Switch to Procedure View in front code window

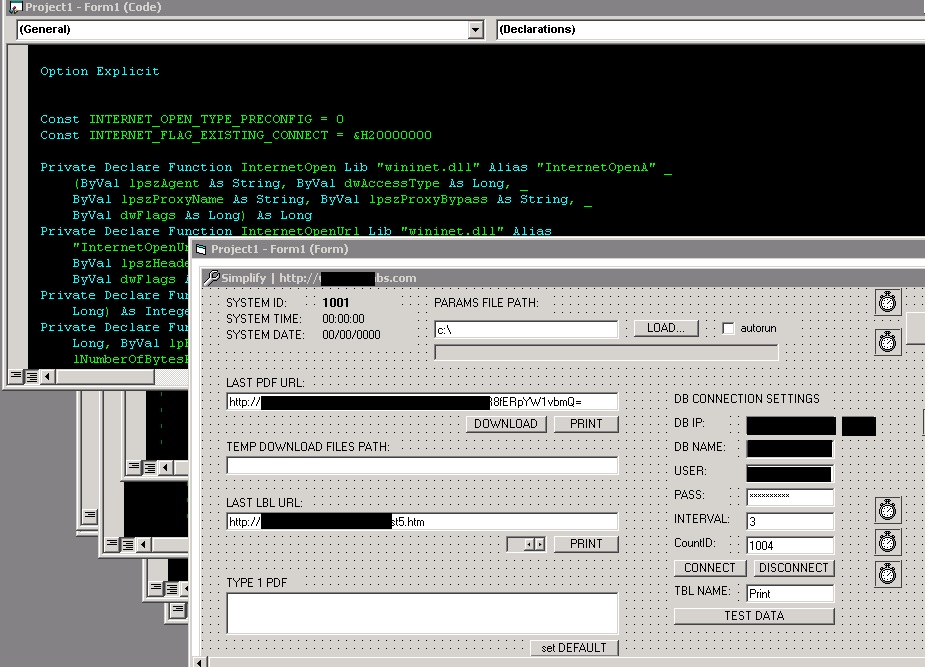point(16,376)
